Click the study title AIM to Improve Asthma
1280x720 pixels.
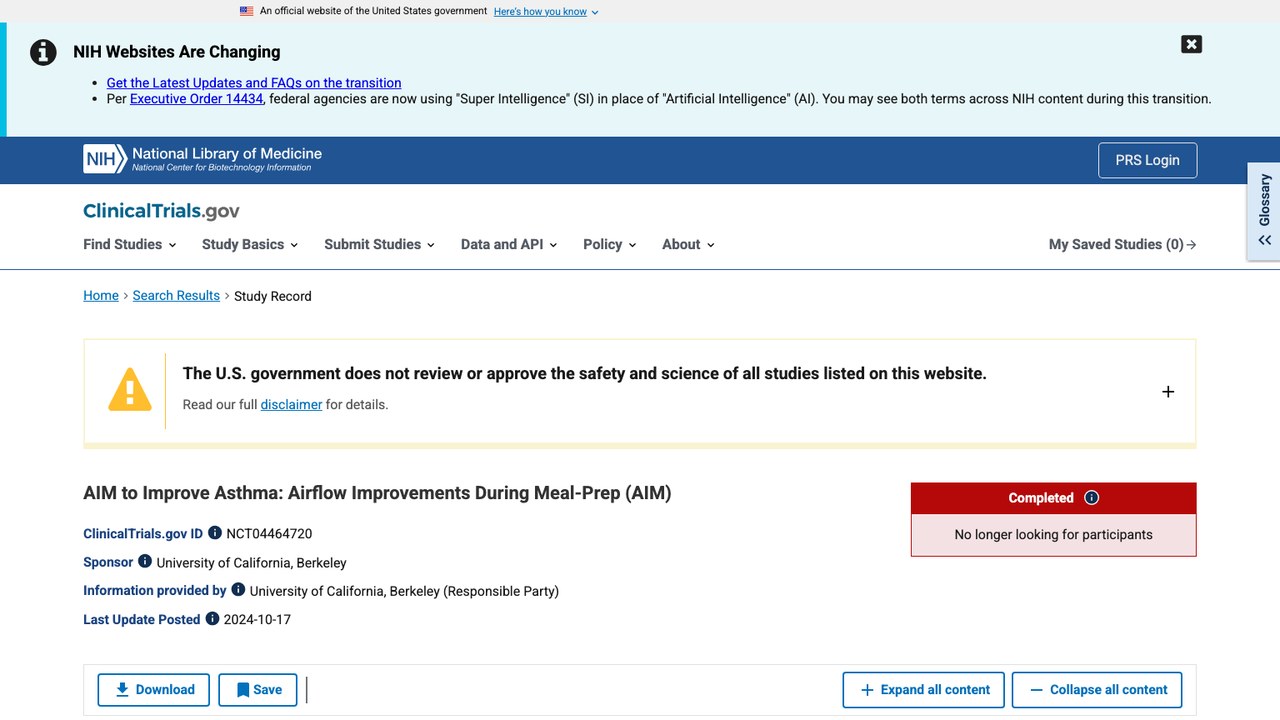pos(377,493)
